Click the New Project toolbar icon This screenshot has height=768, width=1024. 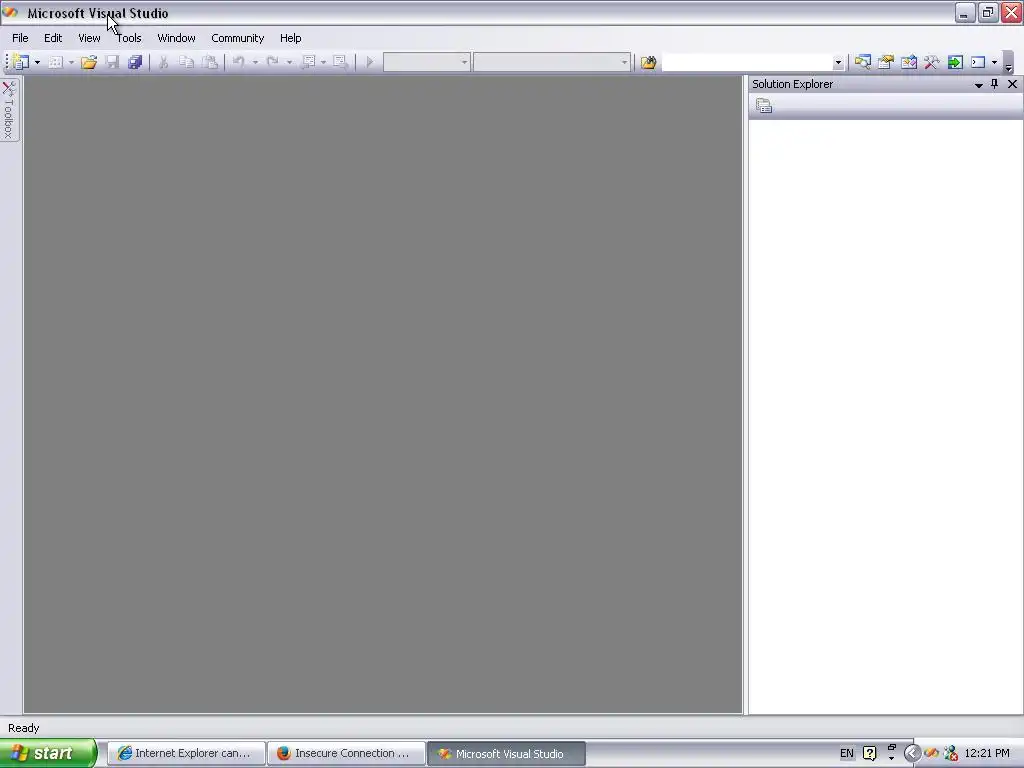pos(21,62)
